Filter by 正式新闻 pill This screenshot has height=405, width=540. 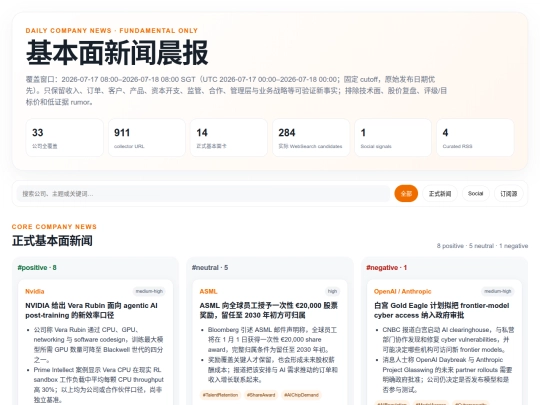(440, 194)
